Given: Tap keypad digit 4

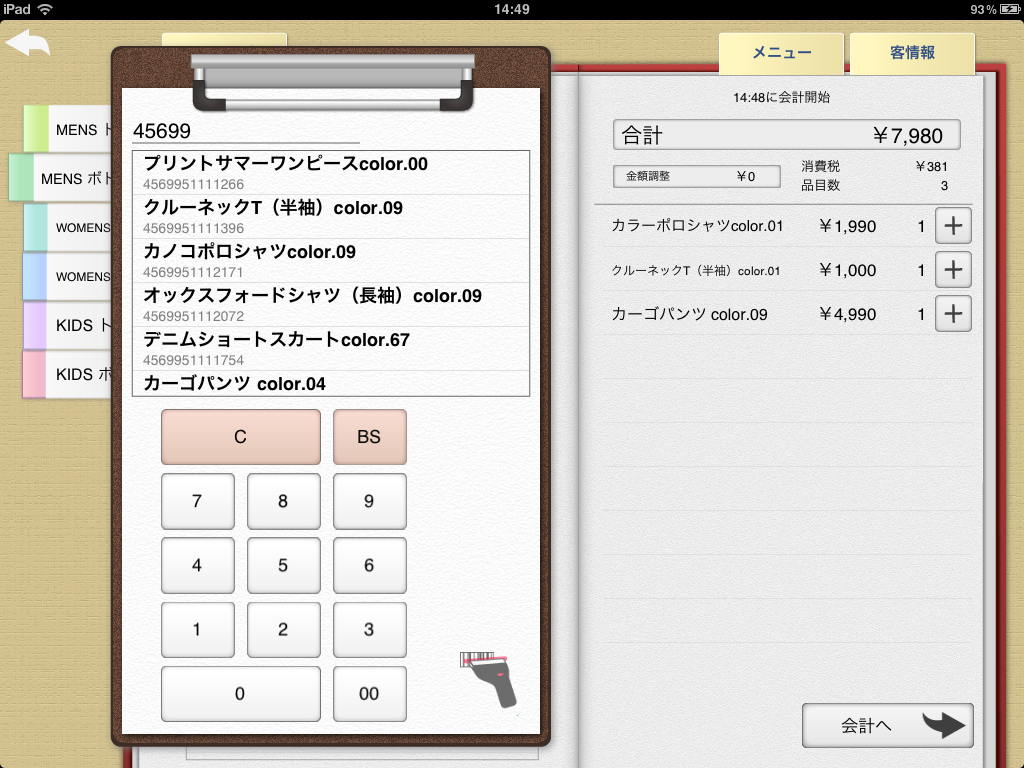Looking at the screenshot, I should pos(197,565).
